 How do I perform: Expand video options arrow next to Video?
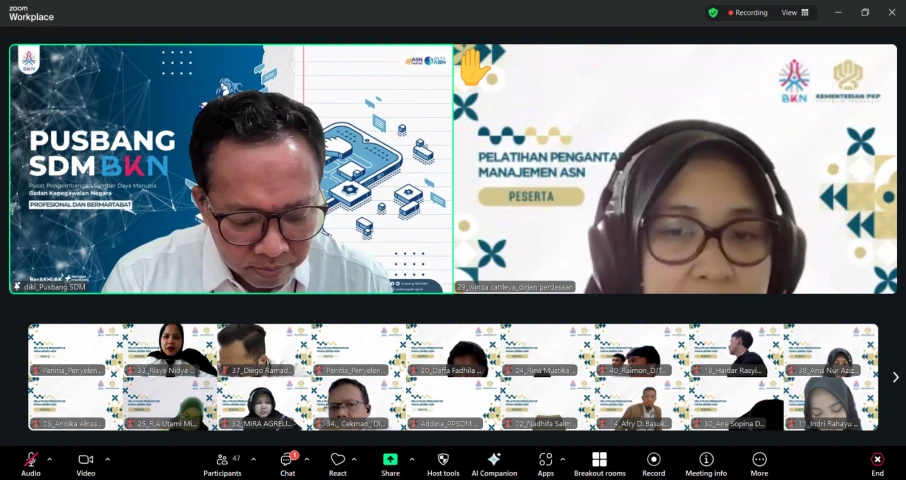(x=107, y=460)
